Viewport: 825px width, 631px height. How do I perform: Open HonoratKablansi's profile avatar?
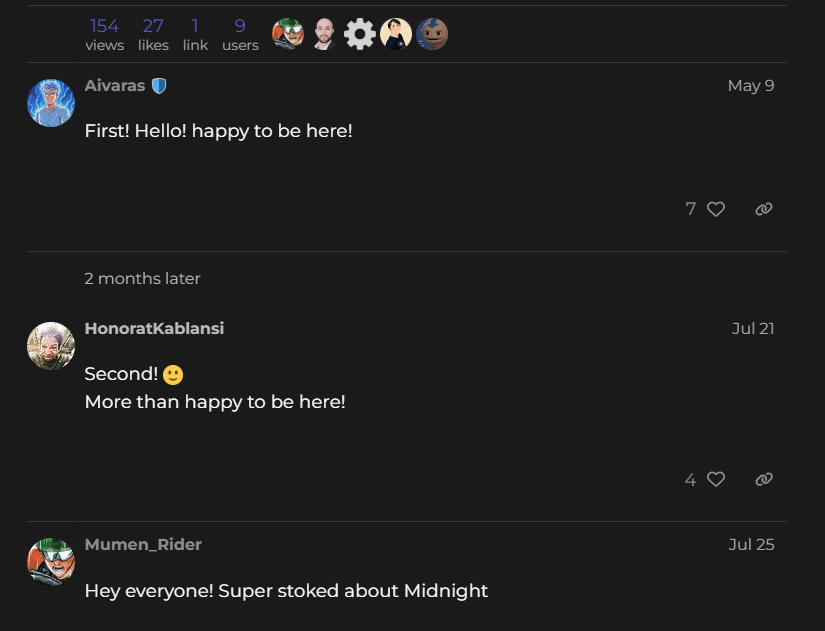pyautogui.click(x=51, y=346)
